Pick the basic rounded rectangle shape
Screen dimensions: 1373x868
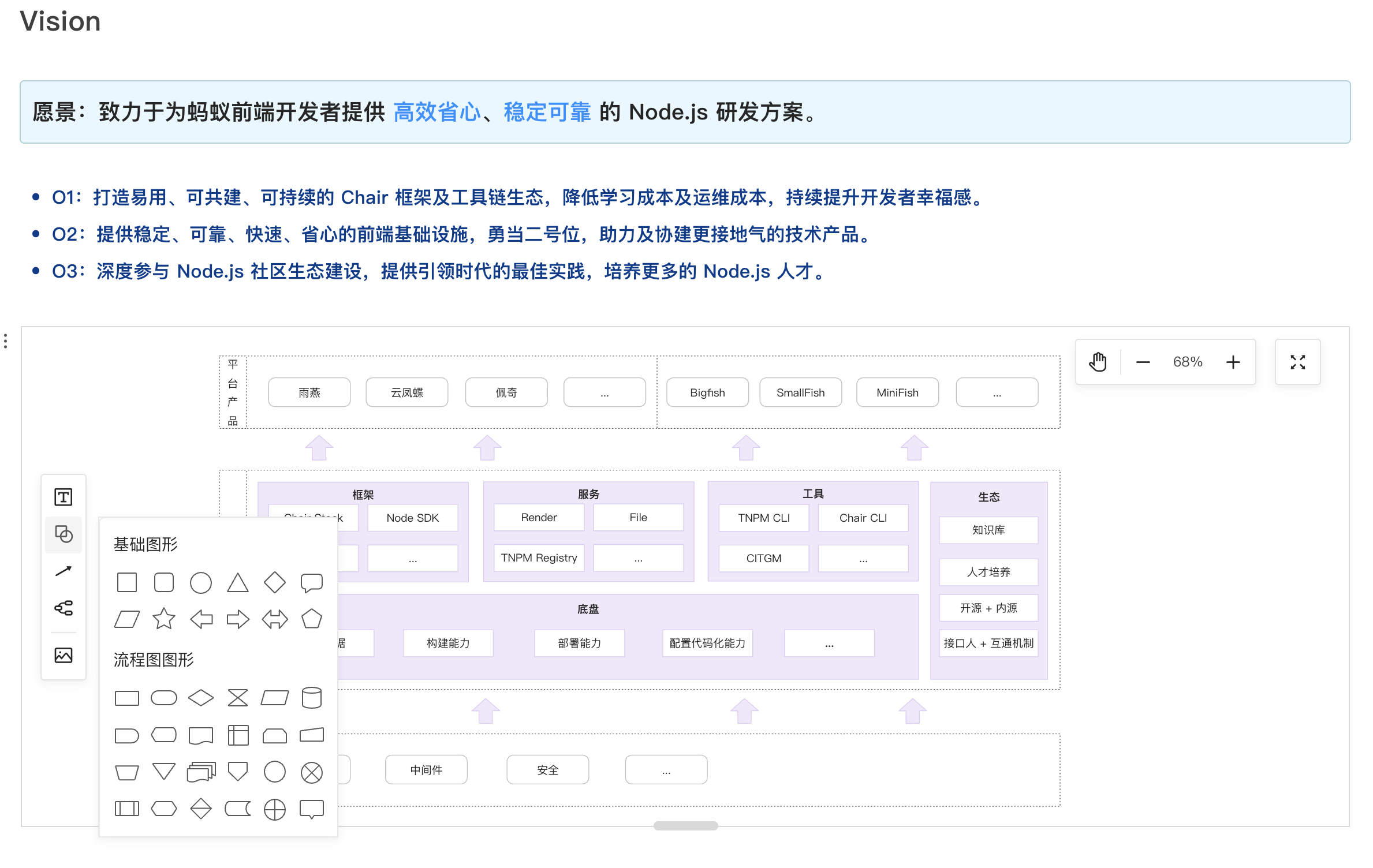pyautogui.click(x=164, y=583)
